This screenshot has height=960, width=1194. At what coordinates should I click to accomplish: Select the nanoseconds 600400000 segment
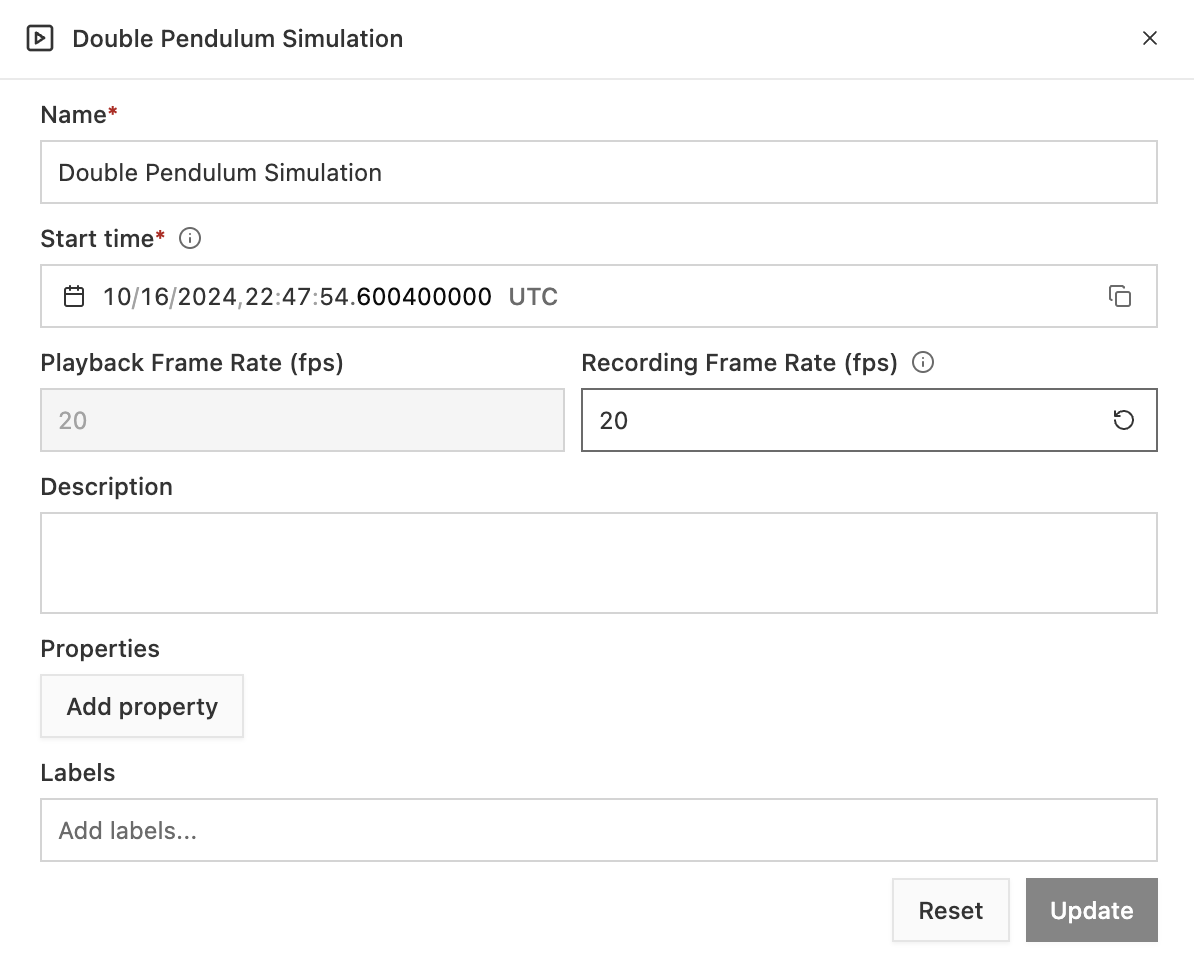(x=424, y=297)
